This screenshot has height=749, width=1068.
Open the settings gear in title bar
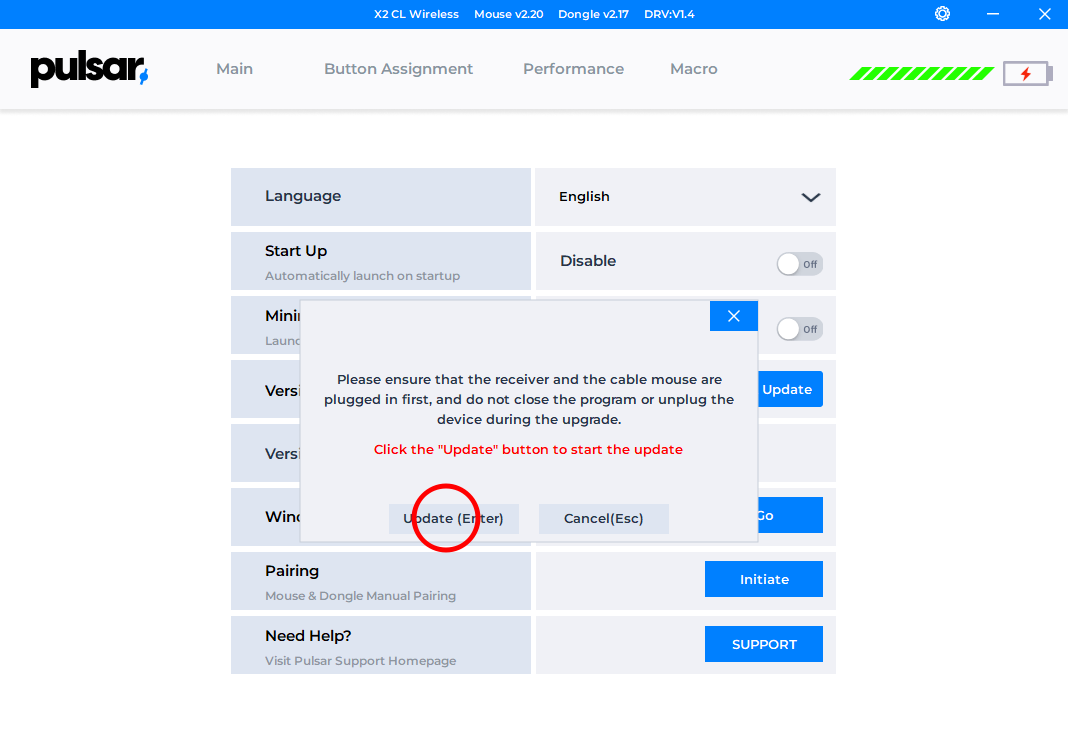943,14
